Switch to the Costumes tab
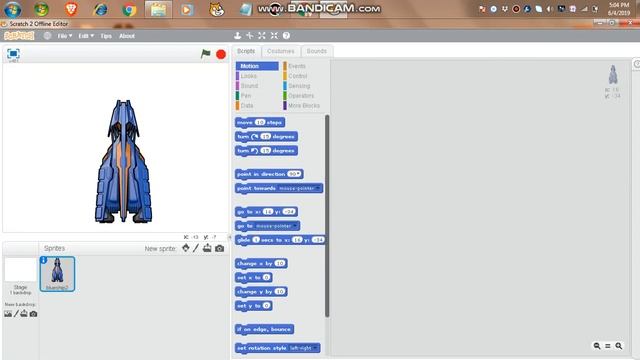 280,51
